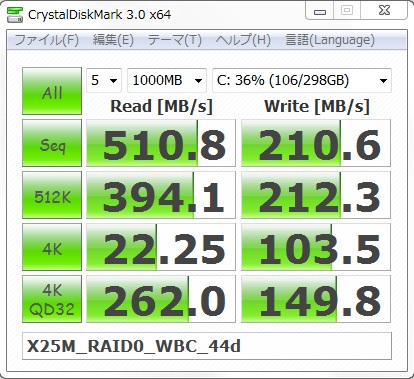Open the 言語(Language) menu
414x379 pixels.
(x=330, y=40)
